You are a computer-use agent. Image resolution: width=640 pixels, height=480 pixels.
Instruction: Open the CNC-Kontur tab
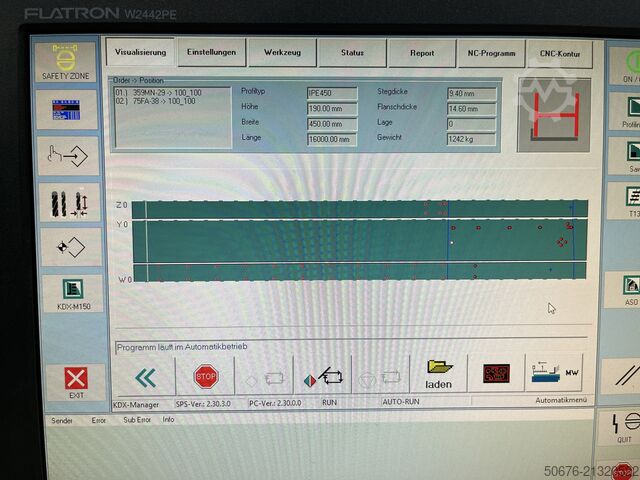(560, 53)
